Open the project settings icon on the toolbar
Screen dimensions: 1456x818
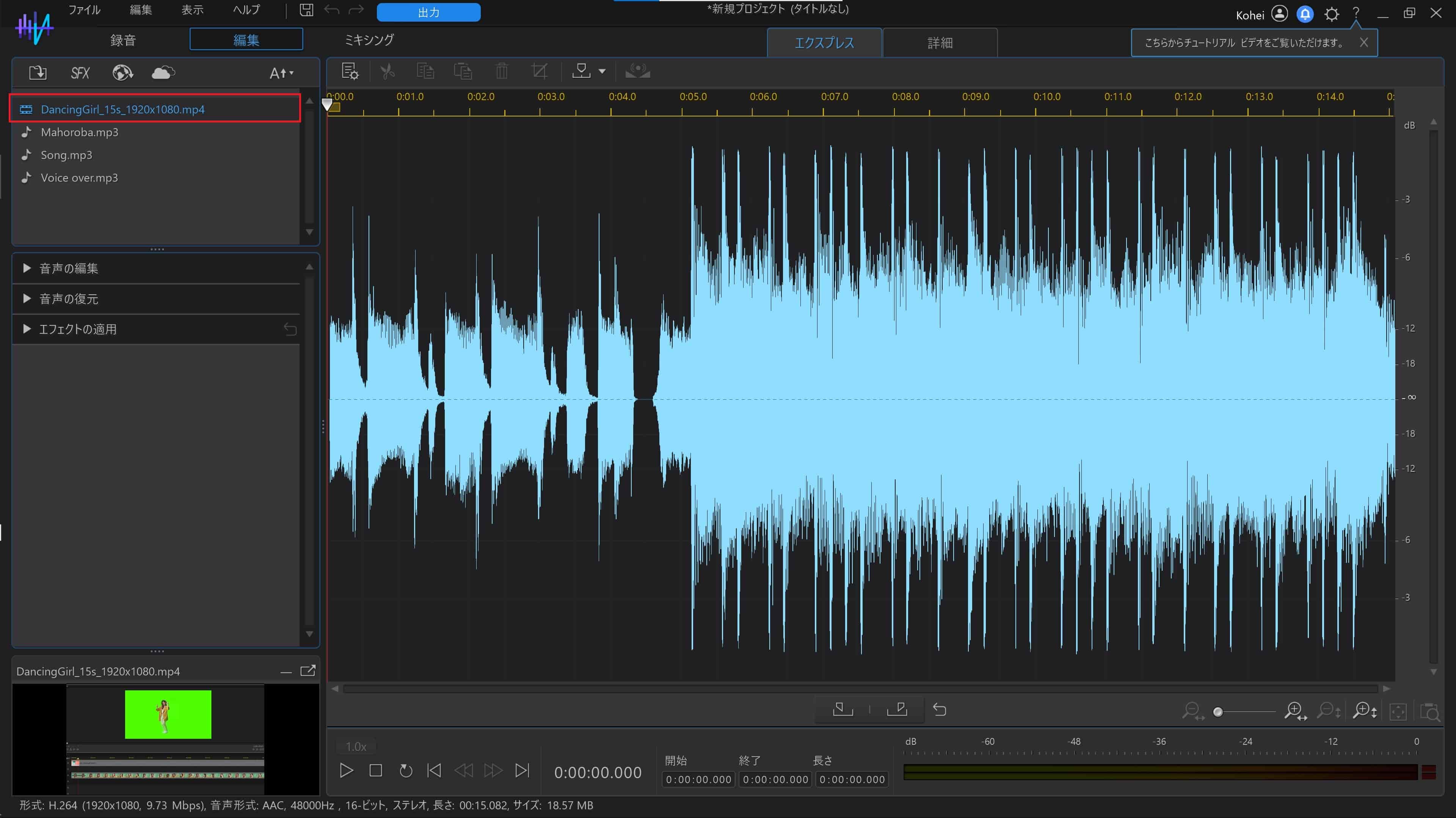point(350,71)
